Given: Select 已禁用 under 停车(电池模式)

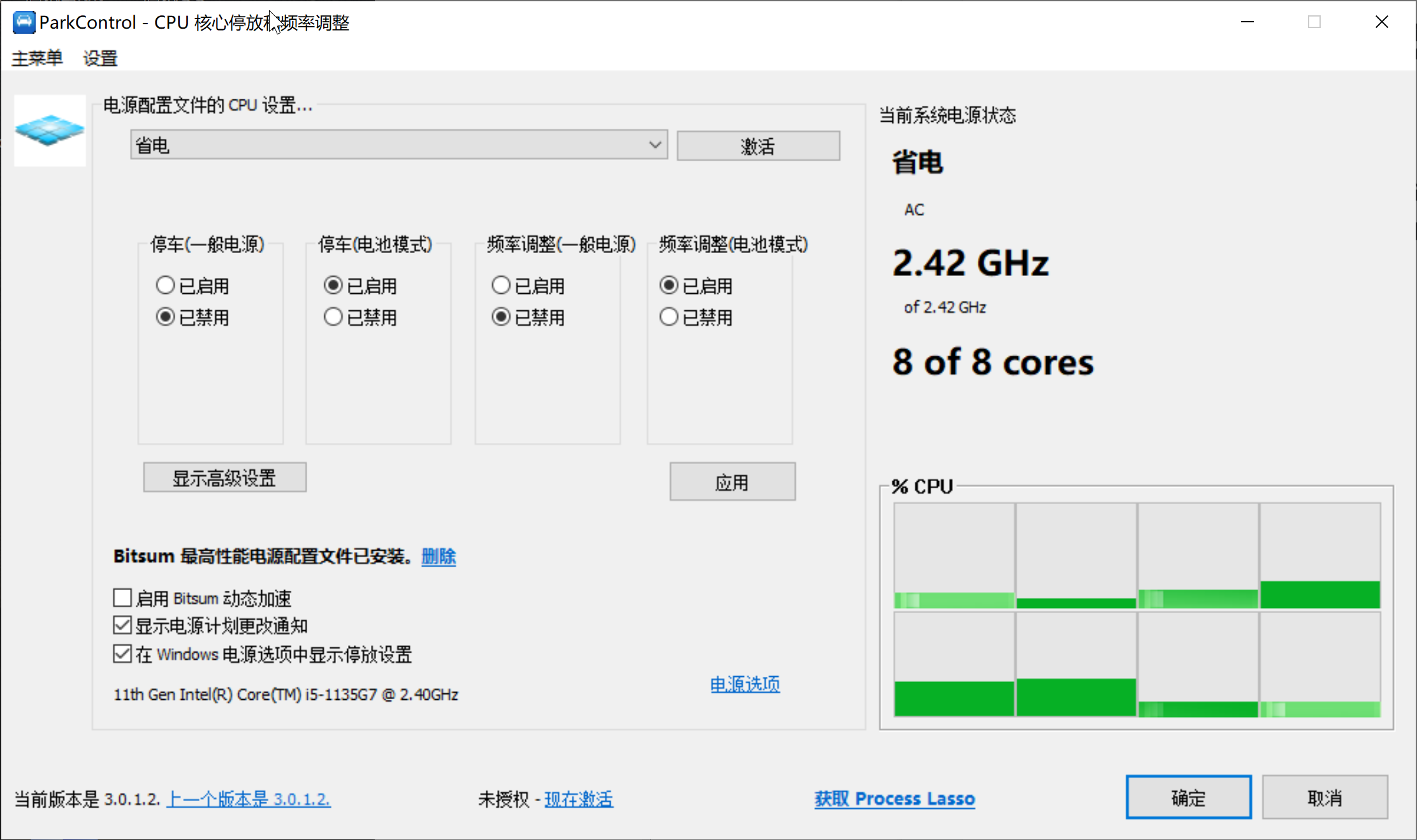Looking at the screenshot, I should [333, 317].
